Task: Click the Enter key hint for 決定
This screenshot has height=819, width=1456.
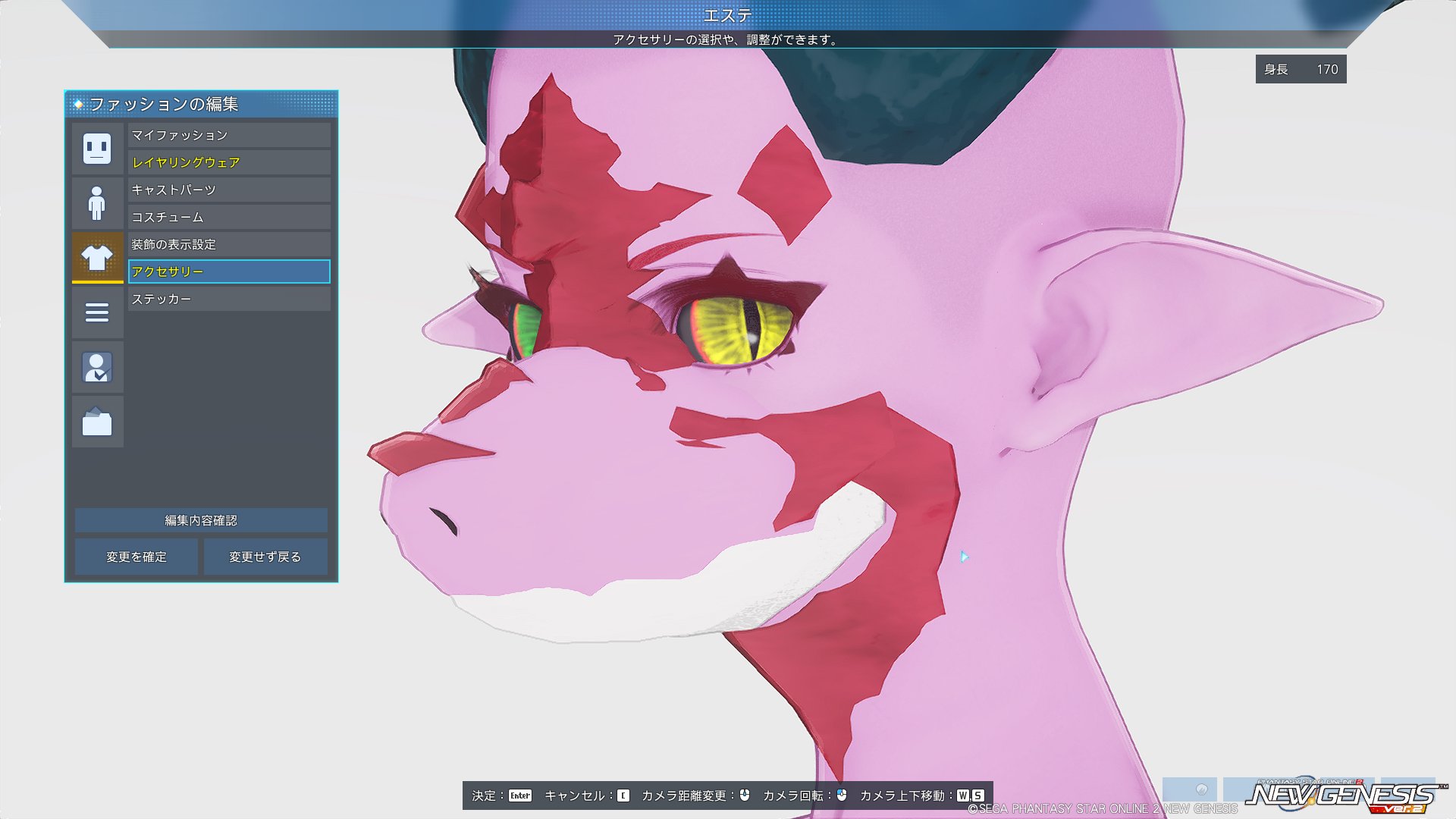Action: 520,795
